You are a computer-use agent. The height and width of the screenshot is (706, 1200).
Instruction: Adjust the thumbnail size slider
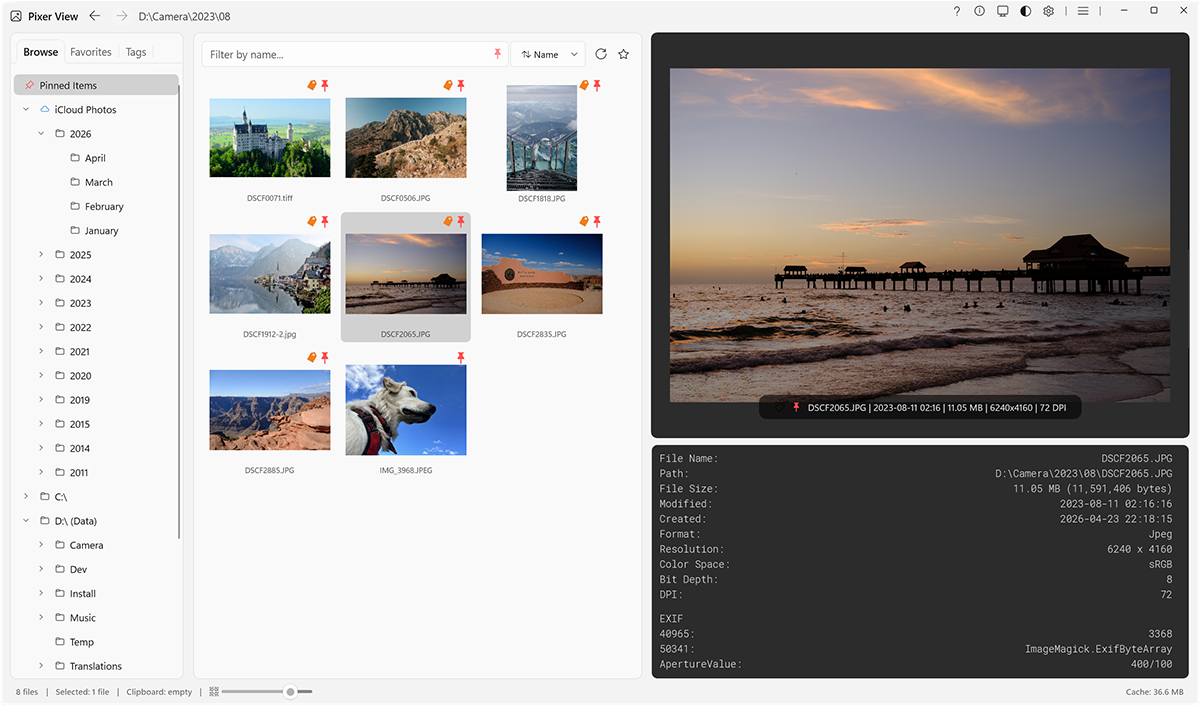(x=288, y=691)
